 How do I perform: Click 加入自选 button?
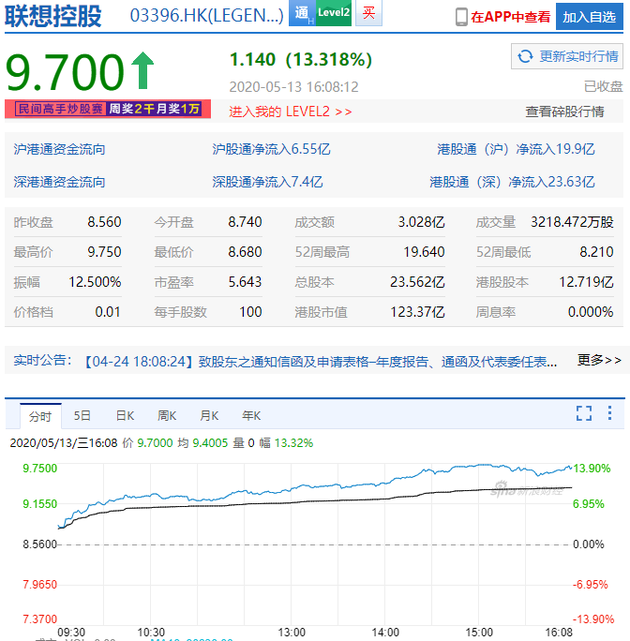589,17
